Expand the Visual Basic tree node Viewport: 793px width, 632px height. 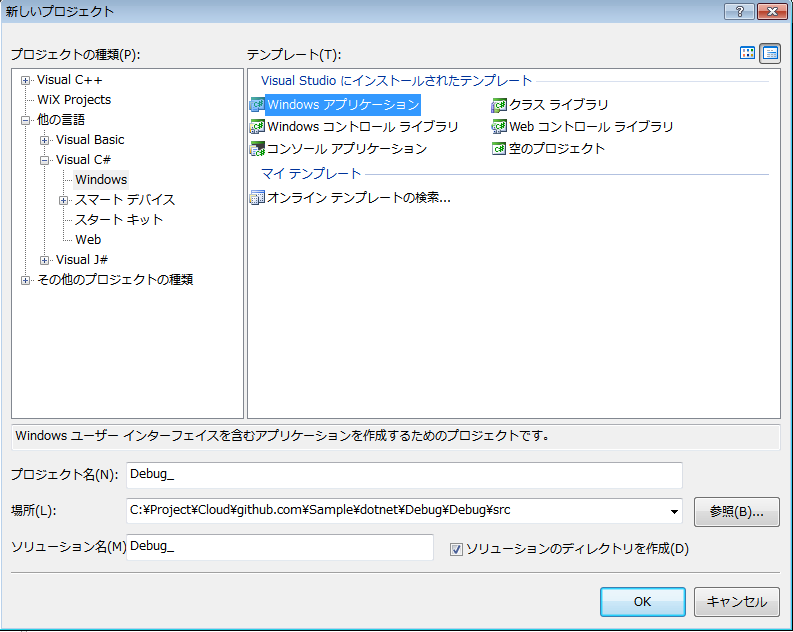45,140
